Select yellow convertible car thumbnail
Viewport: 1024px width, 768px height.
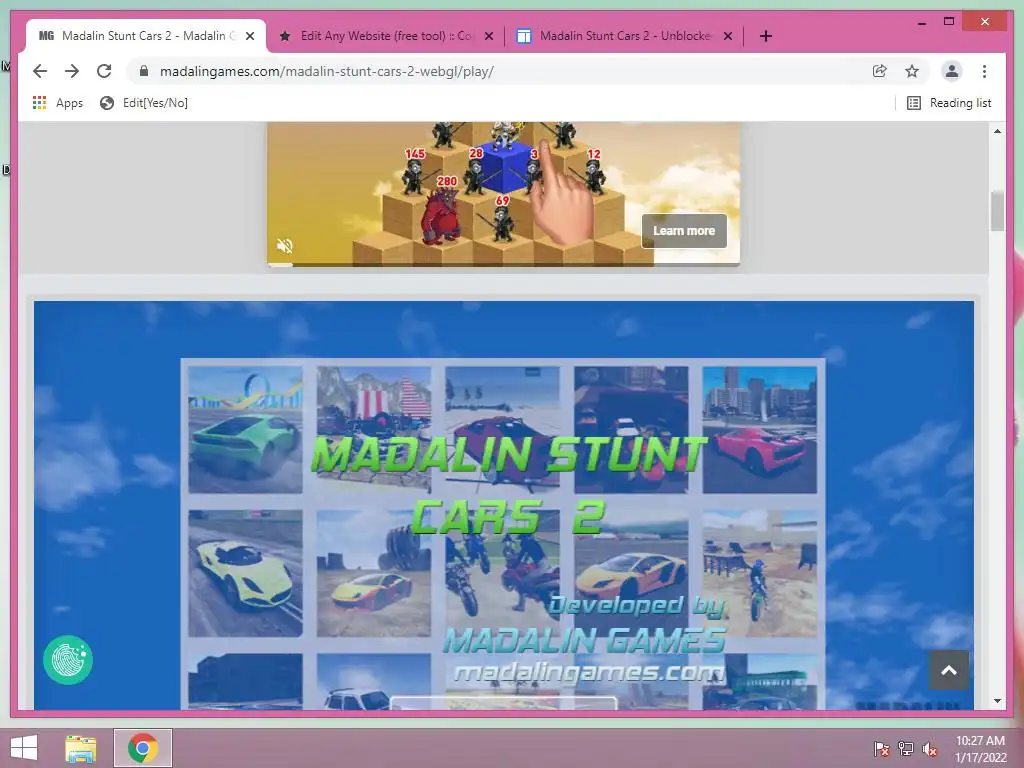pyautogui.click(x=246, y=573)
